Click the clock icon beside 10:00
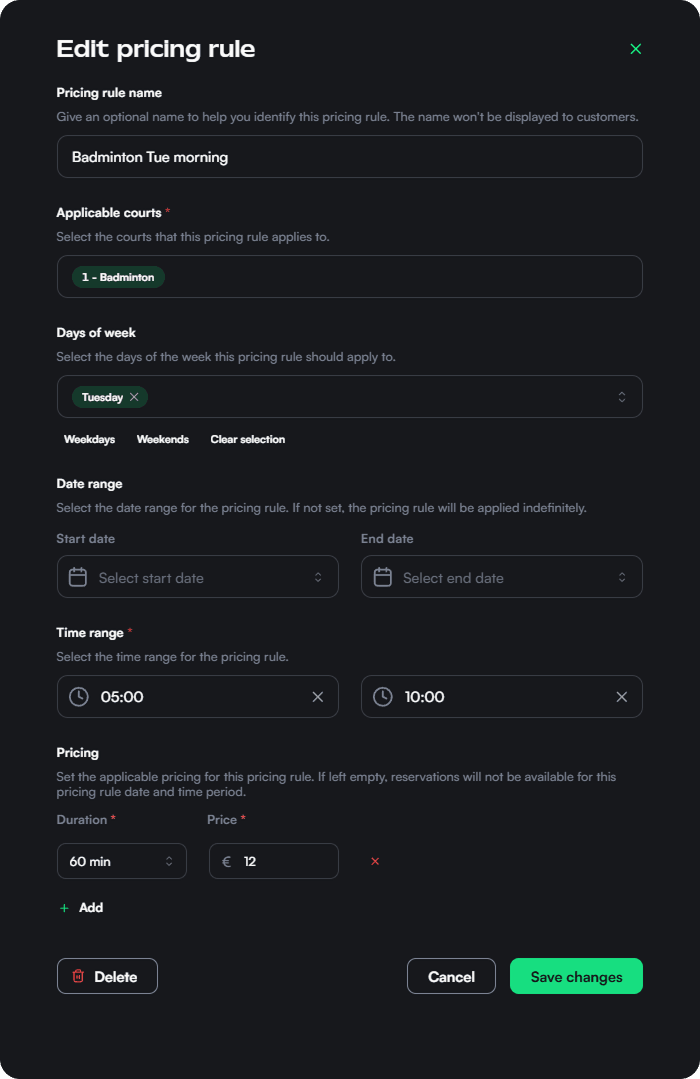 (382, 696)
